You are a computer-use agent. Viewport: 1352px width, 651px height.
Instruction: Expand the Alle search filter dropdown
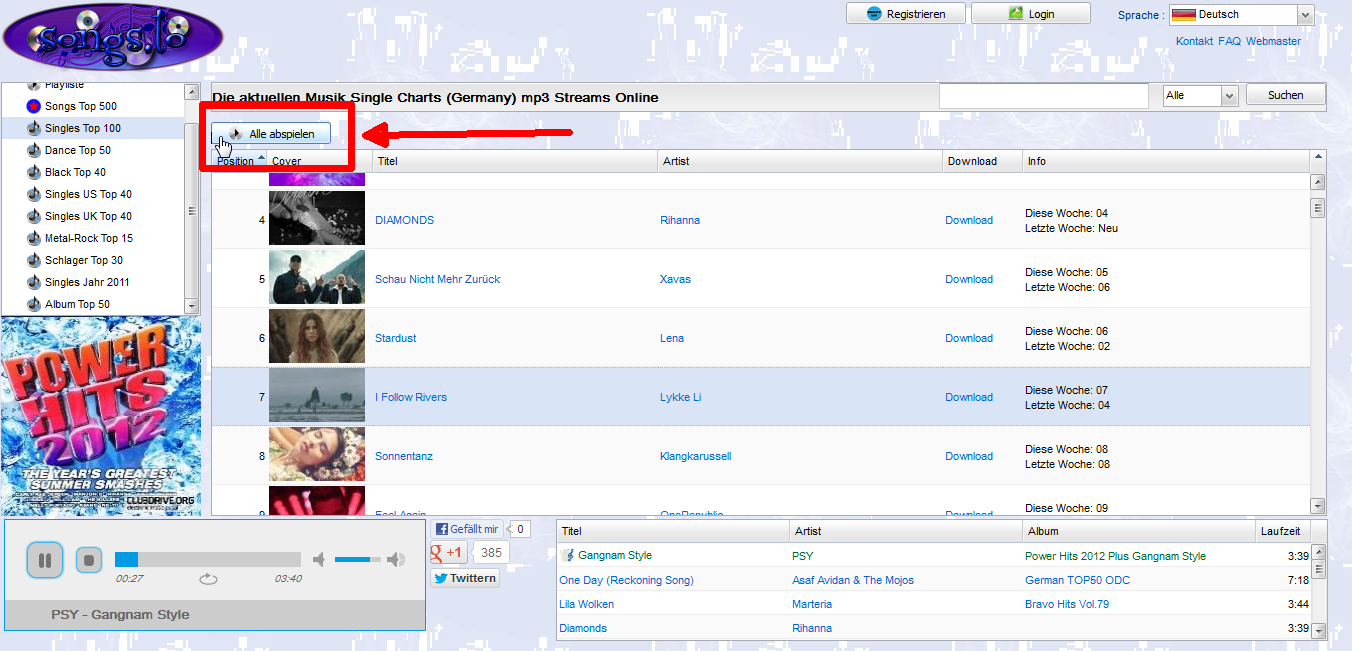1200,95
